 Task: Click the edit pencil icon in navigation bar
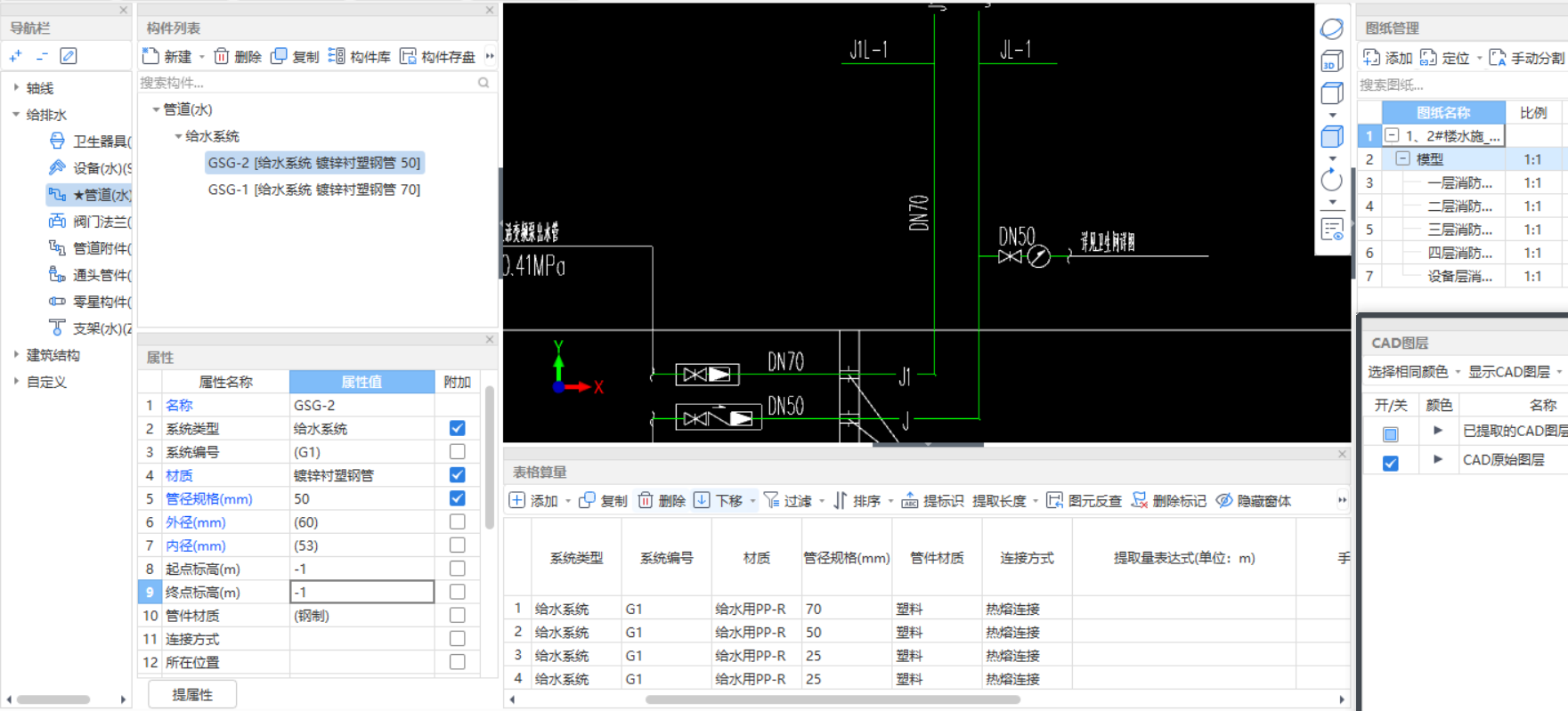click(69, 56)
